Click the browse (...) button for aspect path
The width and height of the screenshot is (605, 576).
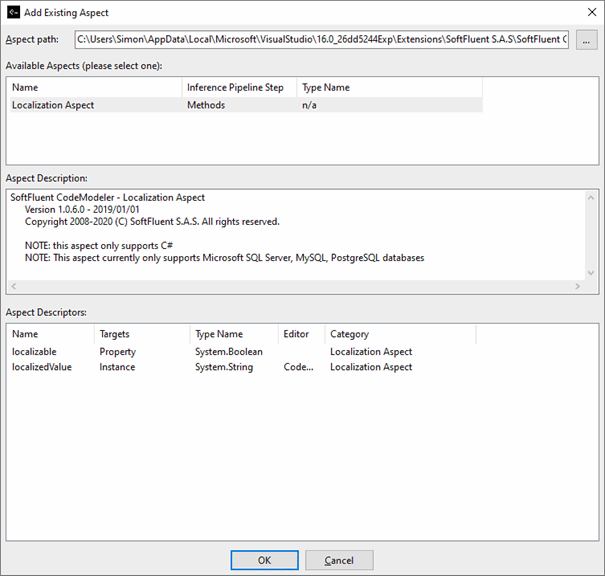tap(587, 40)
